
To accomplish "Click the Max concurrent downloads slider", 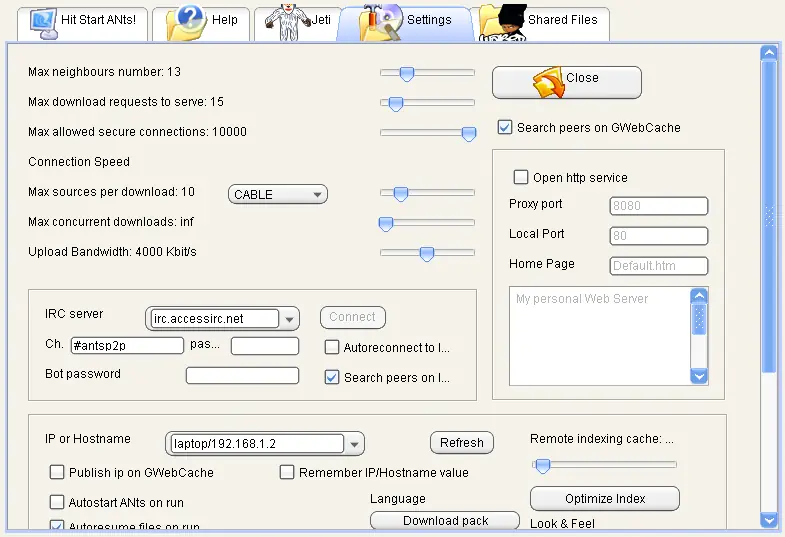I will 385,224.
